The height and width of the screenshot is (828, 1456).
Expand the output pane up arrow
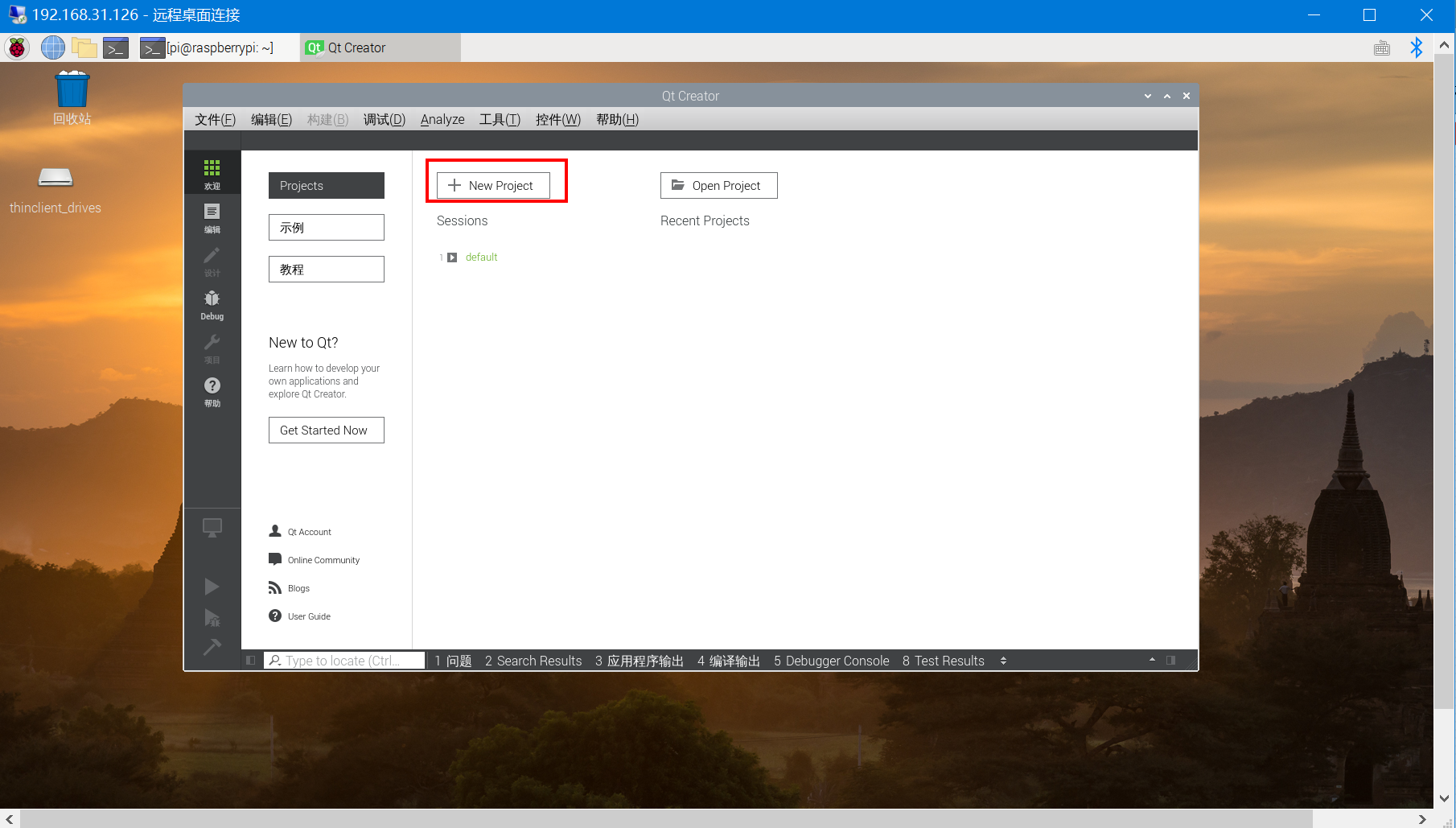(1152, 660)
